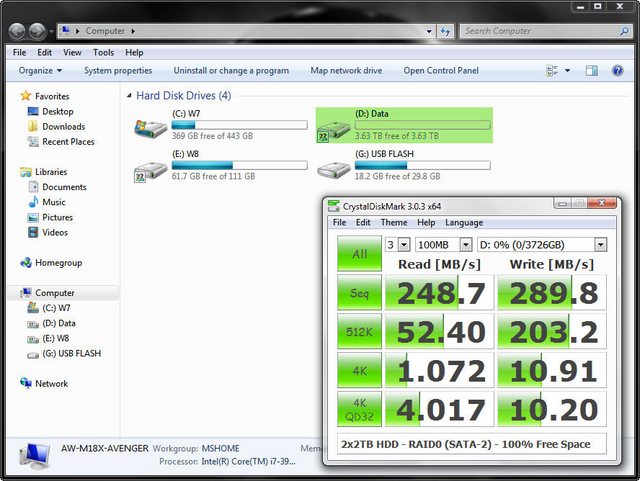Screen dimensions: 640x481
Task: Click the All benchmark button
Action: coord(359,254)
